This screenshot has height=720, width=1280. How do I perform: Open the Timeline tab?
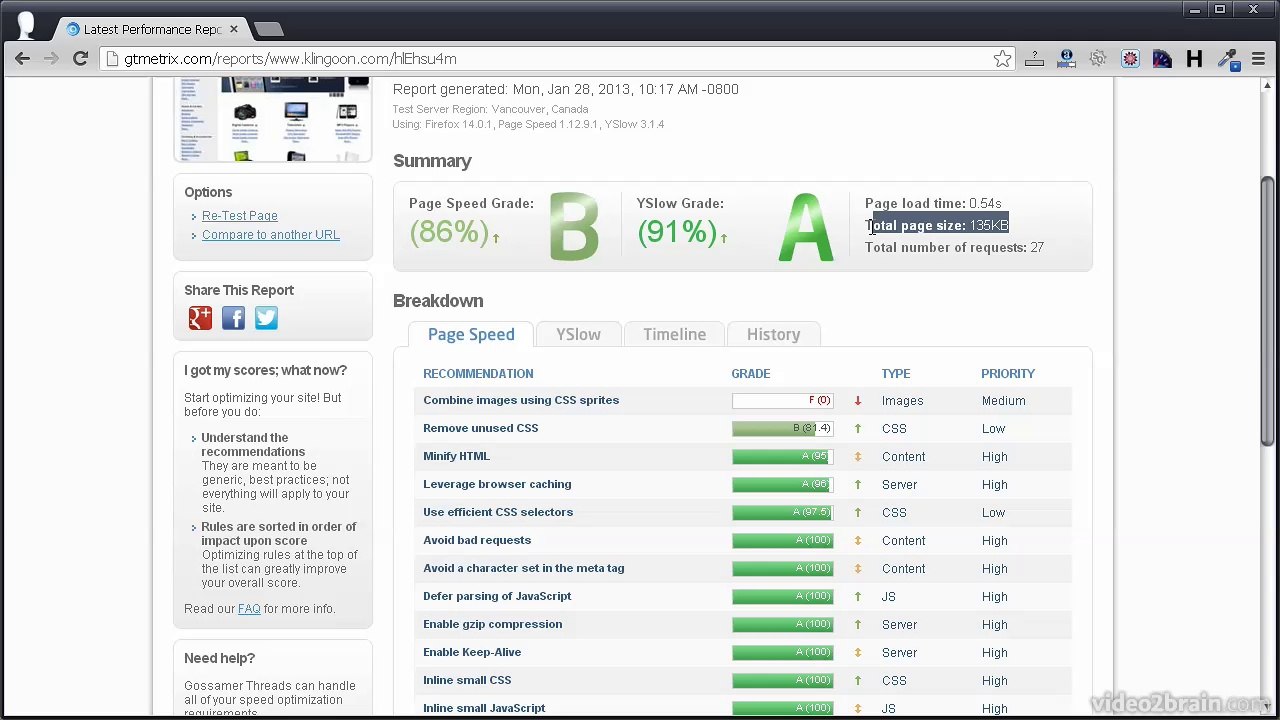coord(674,334)
